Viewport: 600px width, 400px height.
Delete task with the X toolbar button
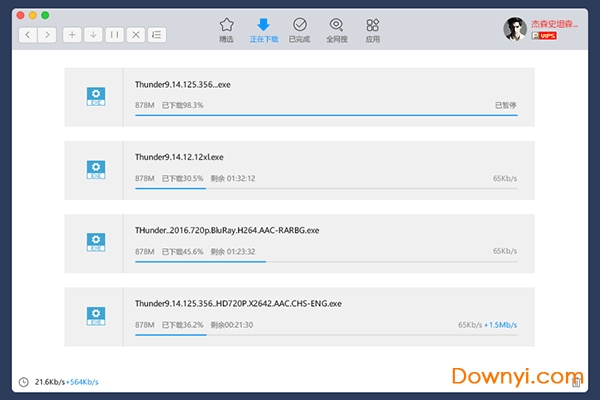tap(136, 35)
